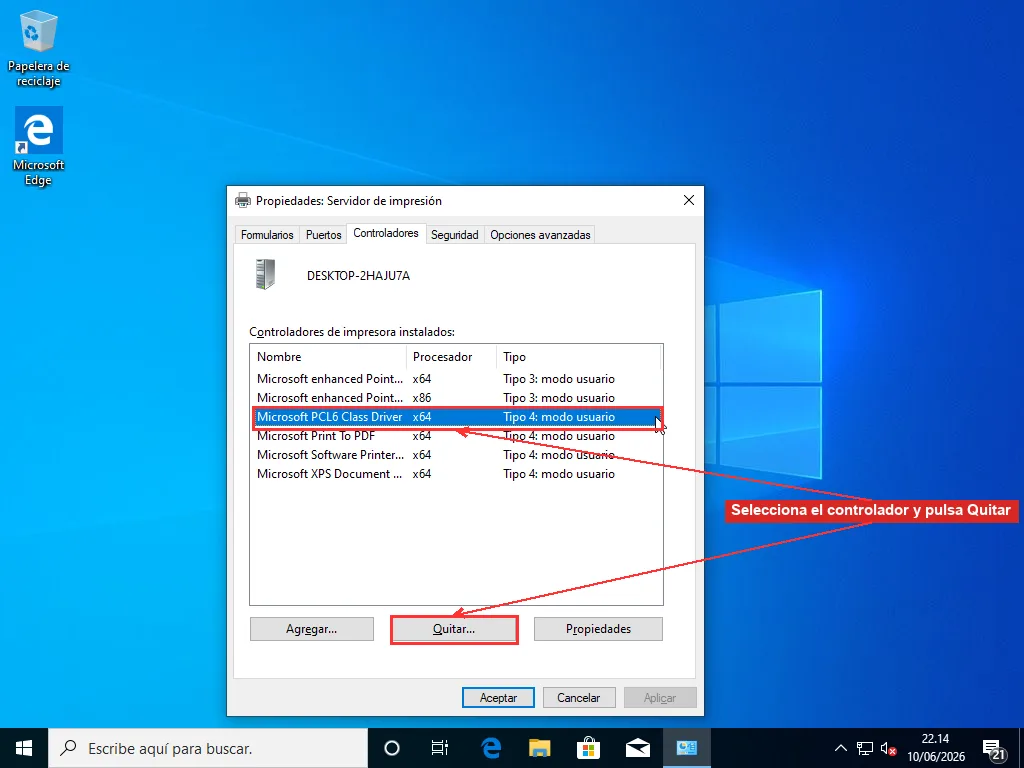Click the muted volume tray icon
This screenshot has width=1024, height=768.
click(x=888, y=748)
